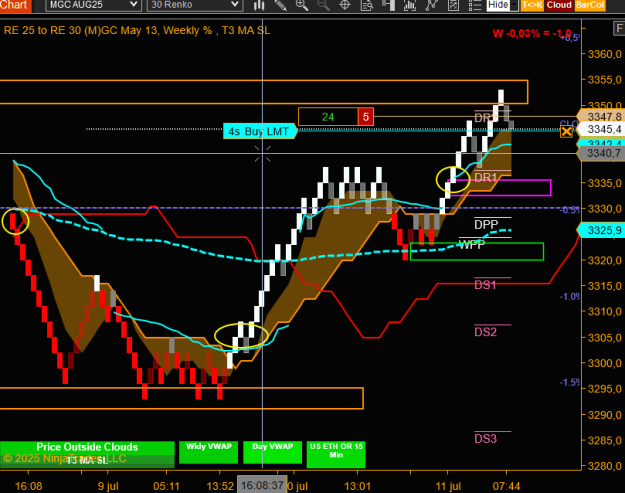Screen dimensions: 625x493
Task: Open the list view toolbar icon
Action: tap(475, 5)
